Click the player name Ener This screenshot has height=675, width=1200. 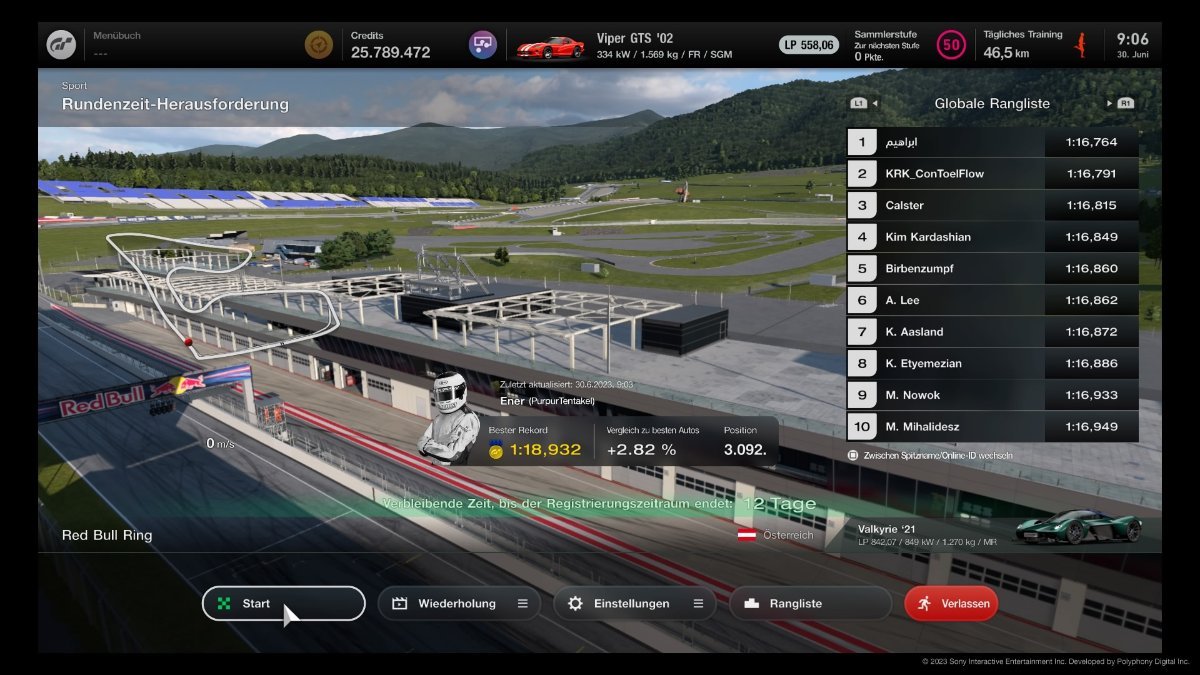pos(512,400)
